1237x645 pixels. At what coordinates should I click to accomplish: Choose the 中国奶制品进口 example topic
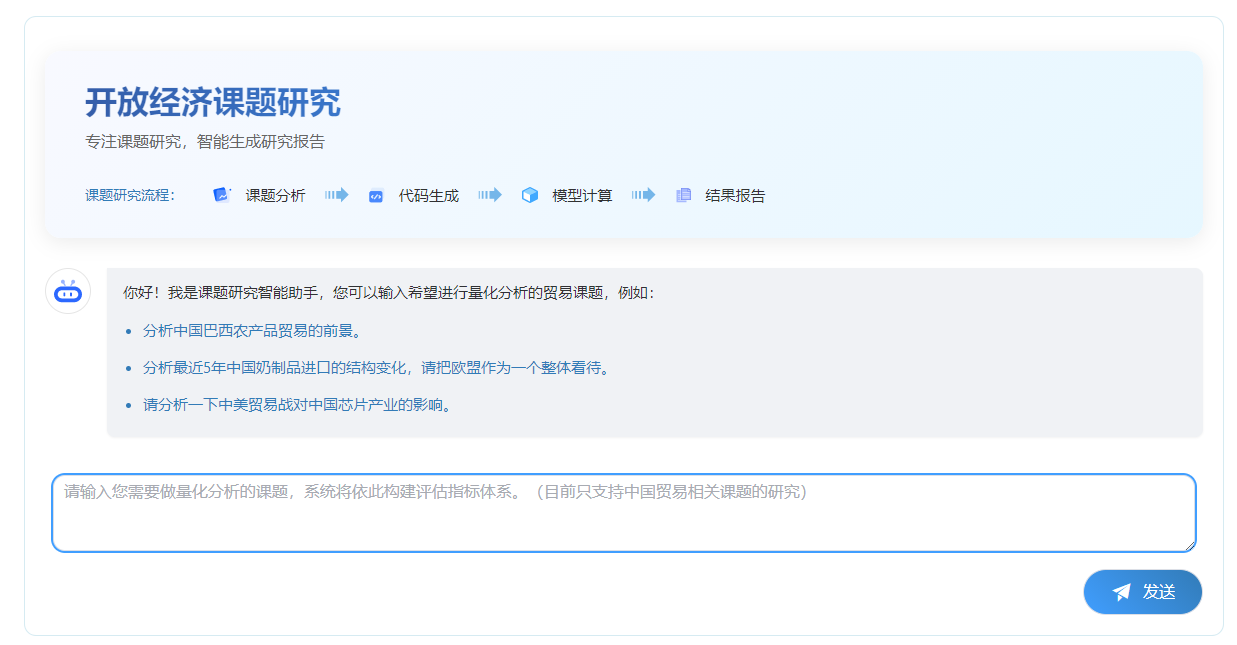pos(375,368)
